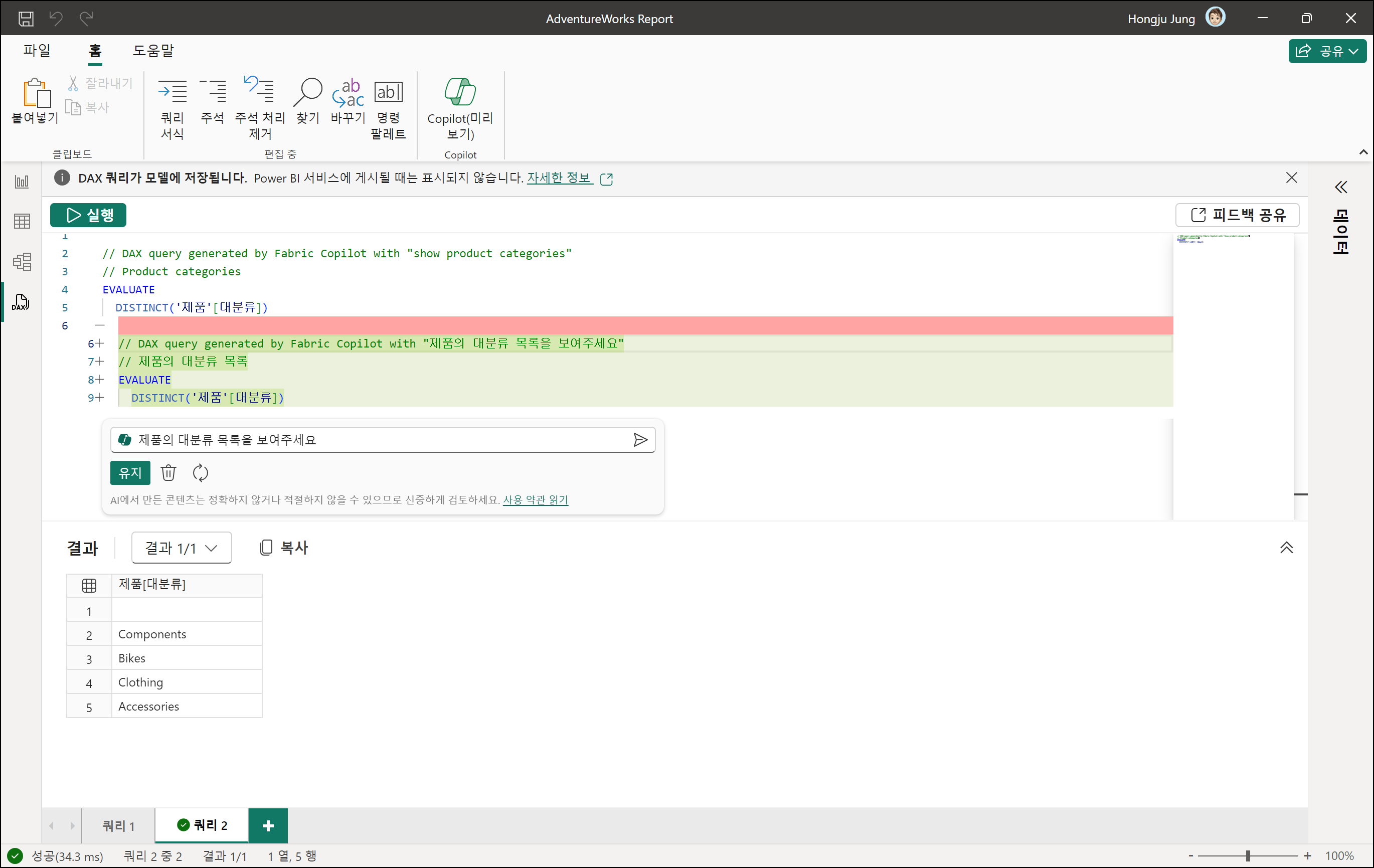Click the zoom slider handle in the status bar
Screen dimensions: 1374x868
click(x=1248, y=855)
